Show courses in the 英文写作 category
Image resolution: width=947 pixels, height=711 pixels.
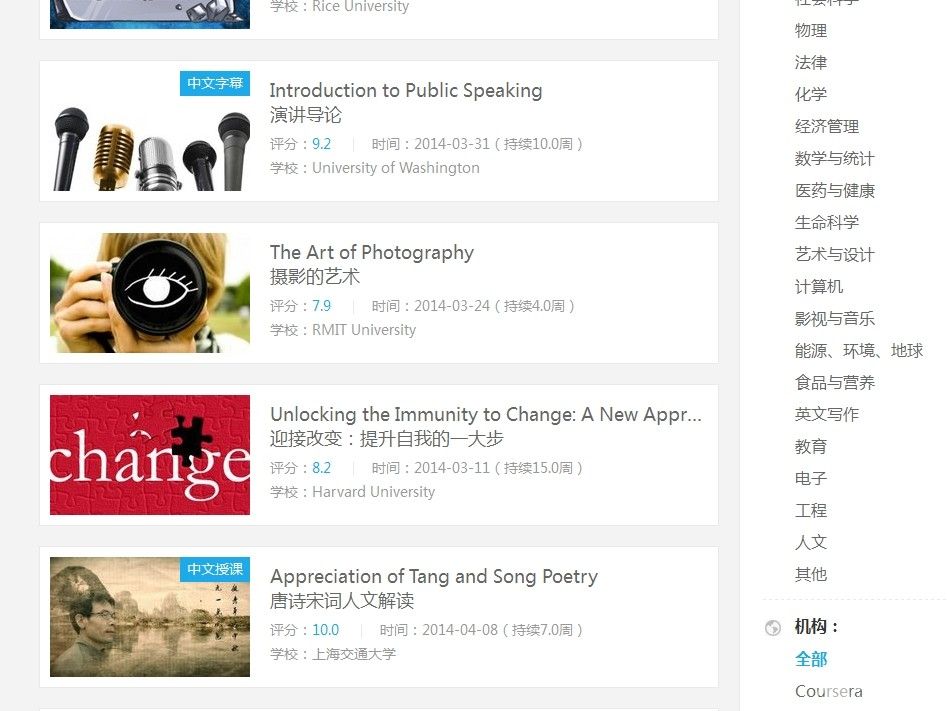tap(827, 414)
